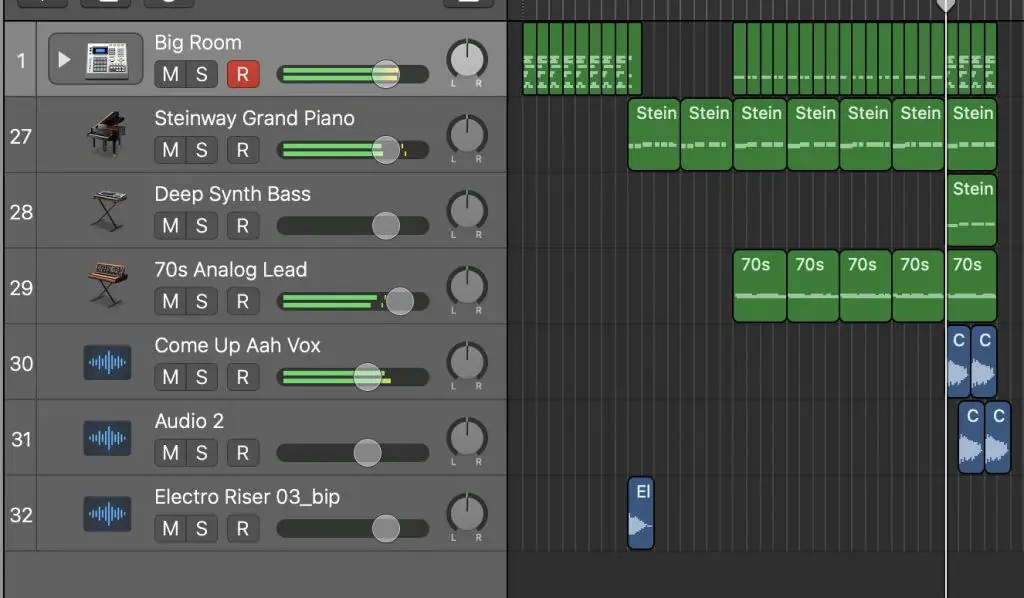Click the Electro Riser 03_bip pan knob
Image resolution: width=1024 pixels, height=598 pixels.
click(467, 514)
